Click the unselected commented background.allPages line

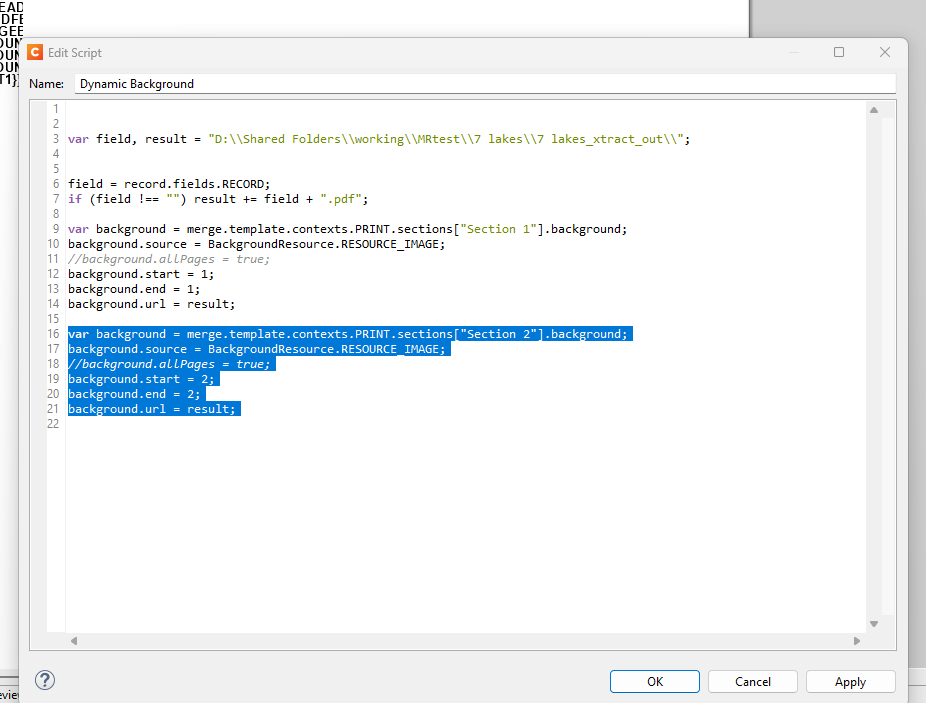tap(168, 259)
